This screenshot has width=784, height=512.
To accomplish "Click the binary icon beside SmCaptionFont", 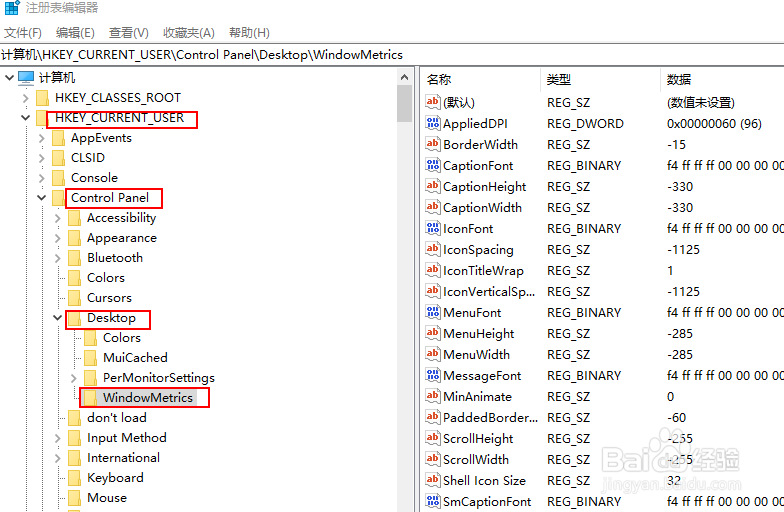I will click(432, 501).
